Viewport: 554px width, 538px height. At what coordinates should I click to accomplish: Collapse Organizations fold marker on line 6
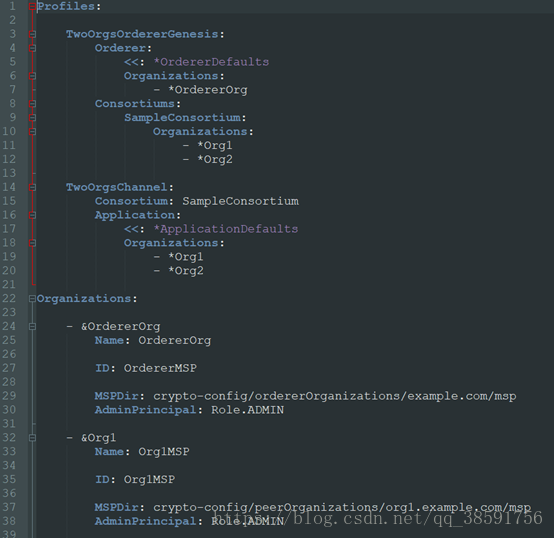(x=32, y=76)
